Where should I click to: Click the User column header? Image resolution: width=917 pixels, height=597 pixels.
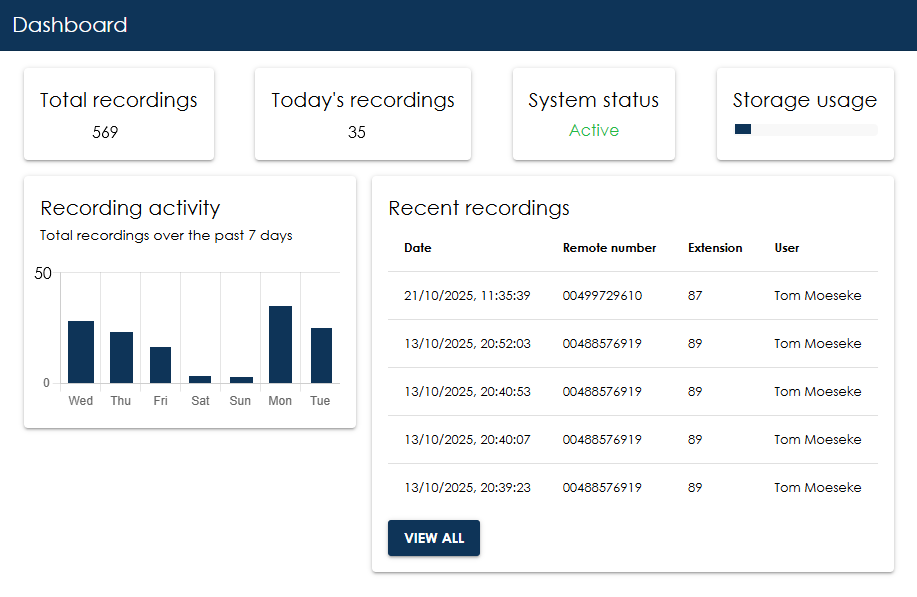coord(786,248)
